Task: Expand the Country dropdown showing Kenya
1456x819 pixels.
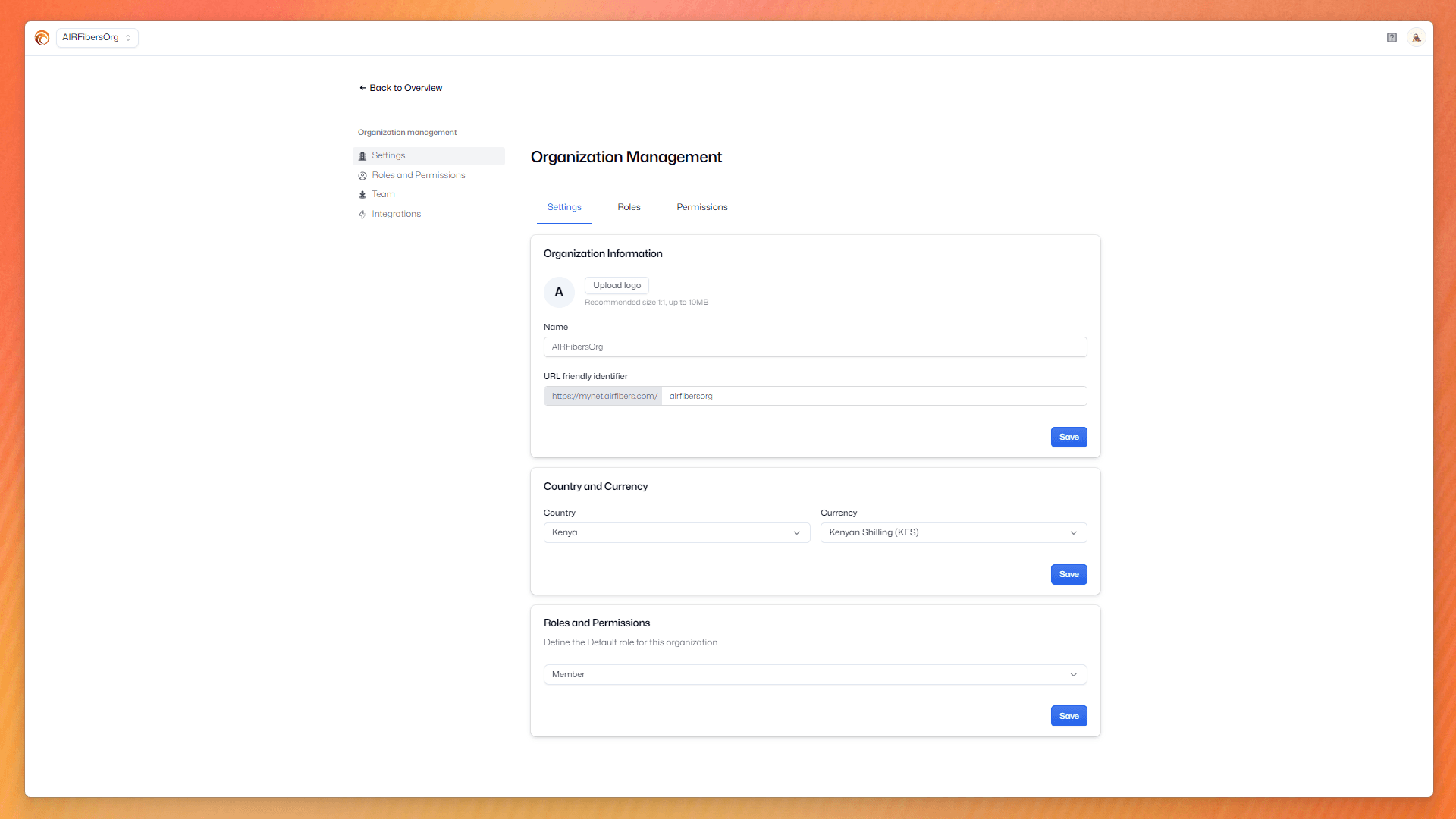Action: tap(676, 533)
